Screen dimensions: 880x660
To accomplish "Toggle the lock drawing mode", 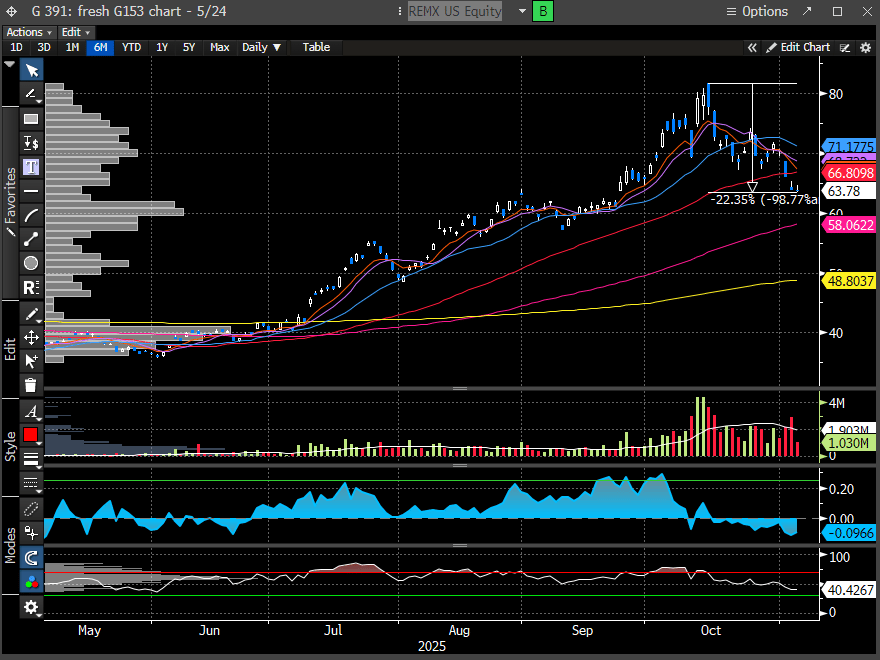I will coord(31,533).
